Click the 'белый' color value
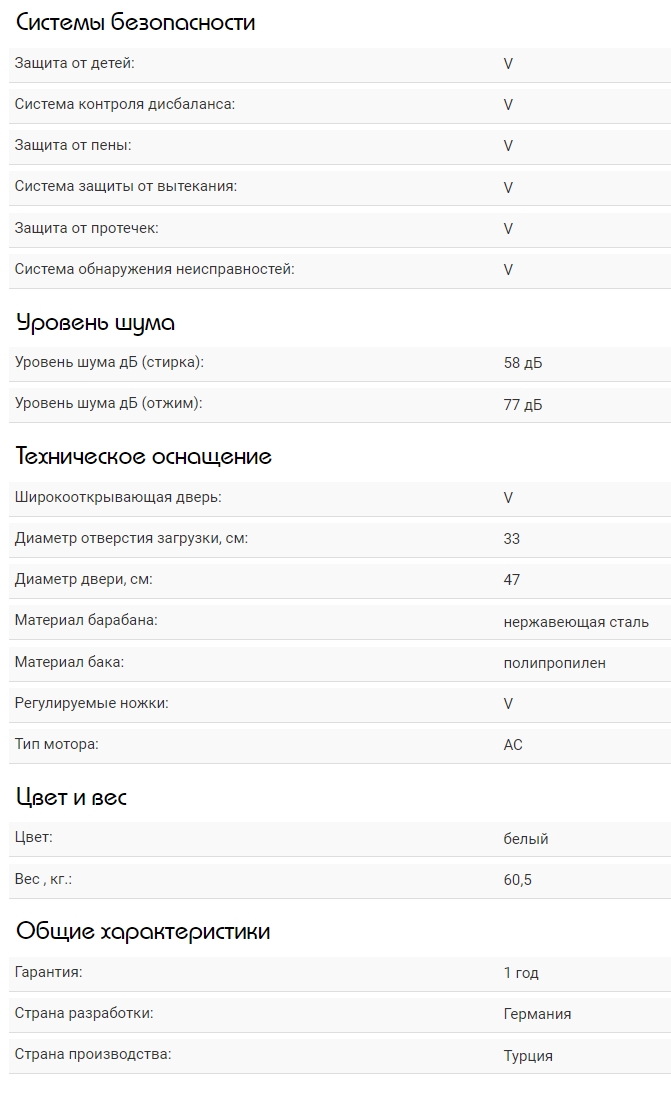 pyautogui.click(x=526, y=838)
